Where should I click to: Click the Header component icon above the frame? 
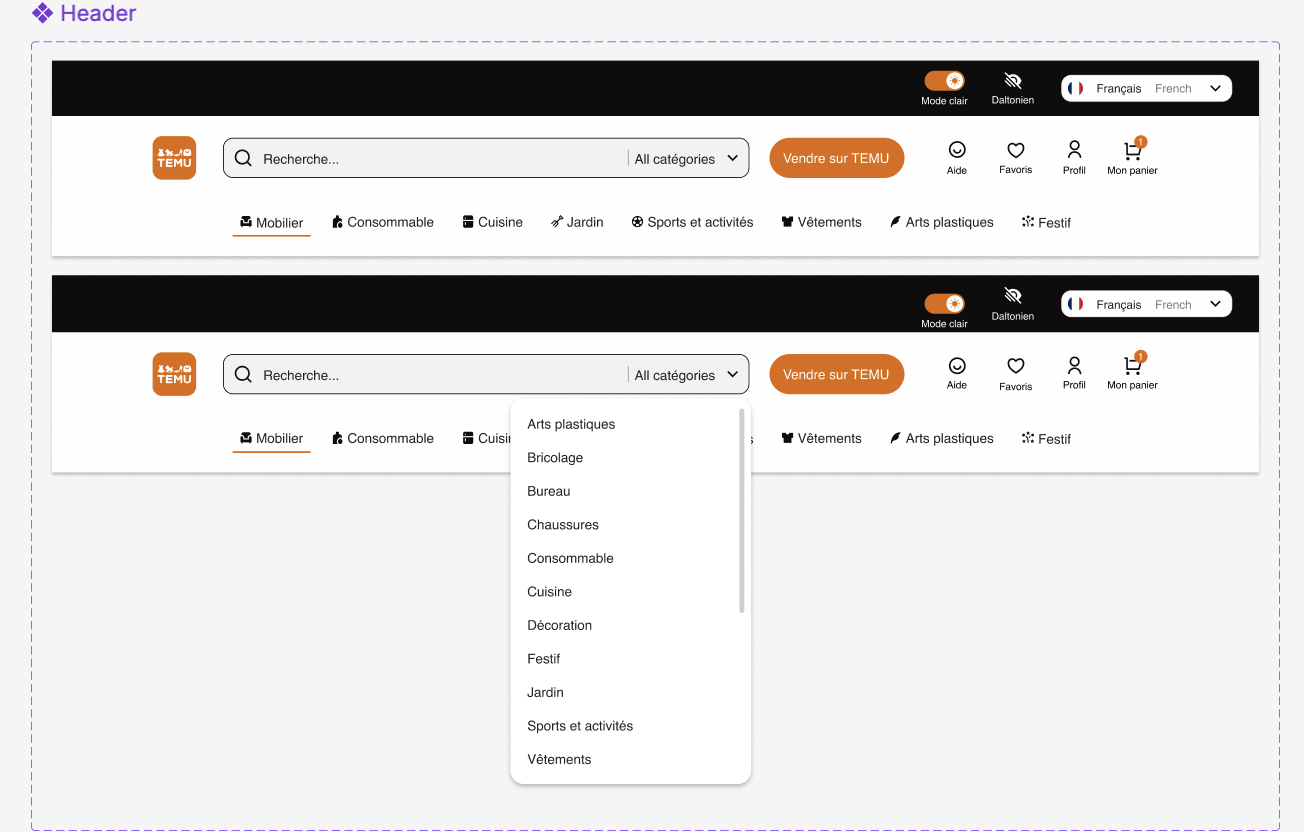tap(42, 14)
